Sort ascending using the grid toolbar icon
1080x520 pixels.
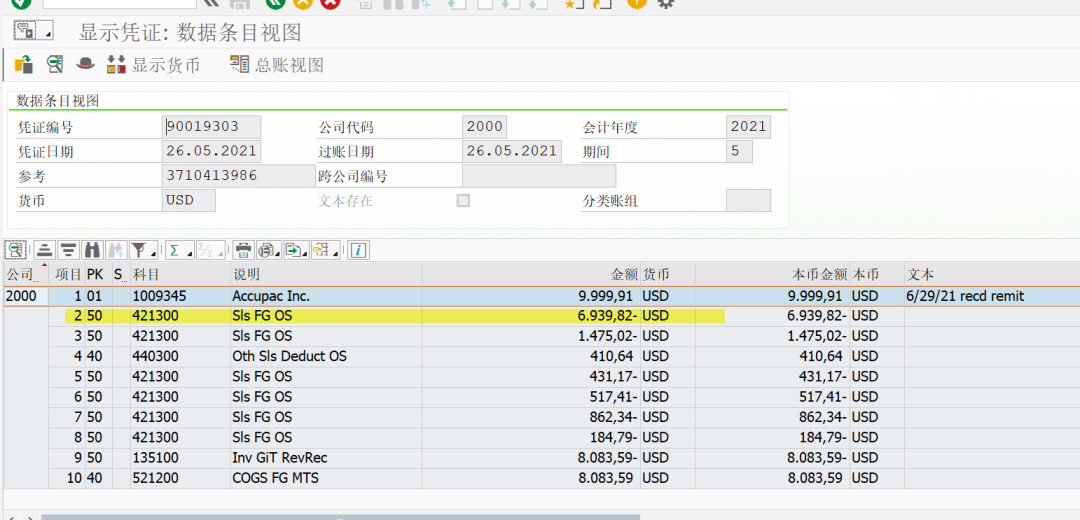click(45, 249)
